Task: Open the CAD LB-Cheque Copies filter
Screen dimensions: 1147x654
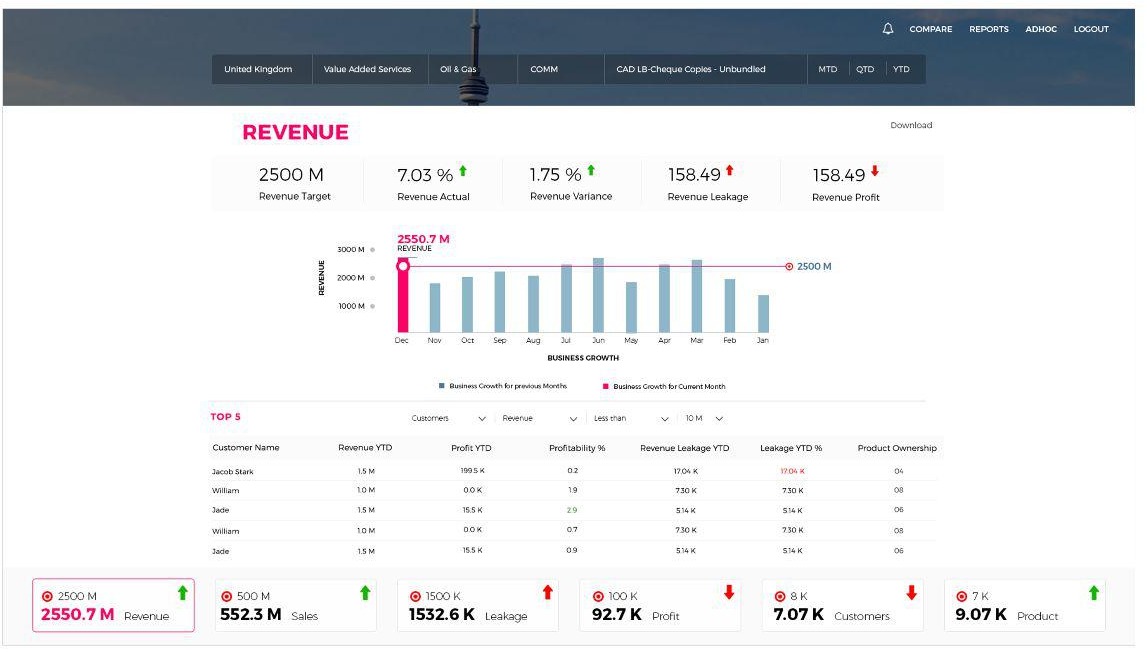Action: (706, 69)
